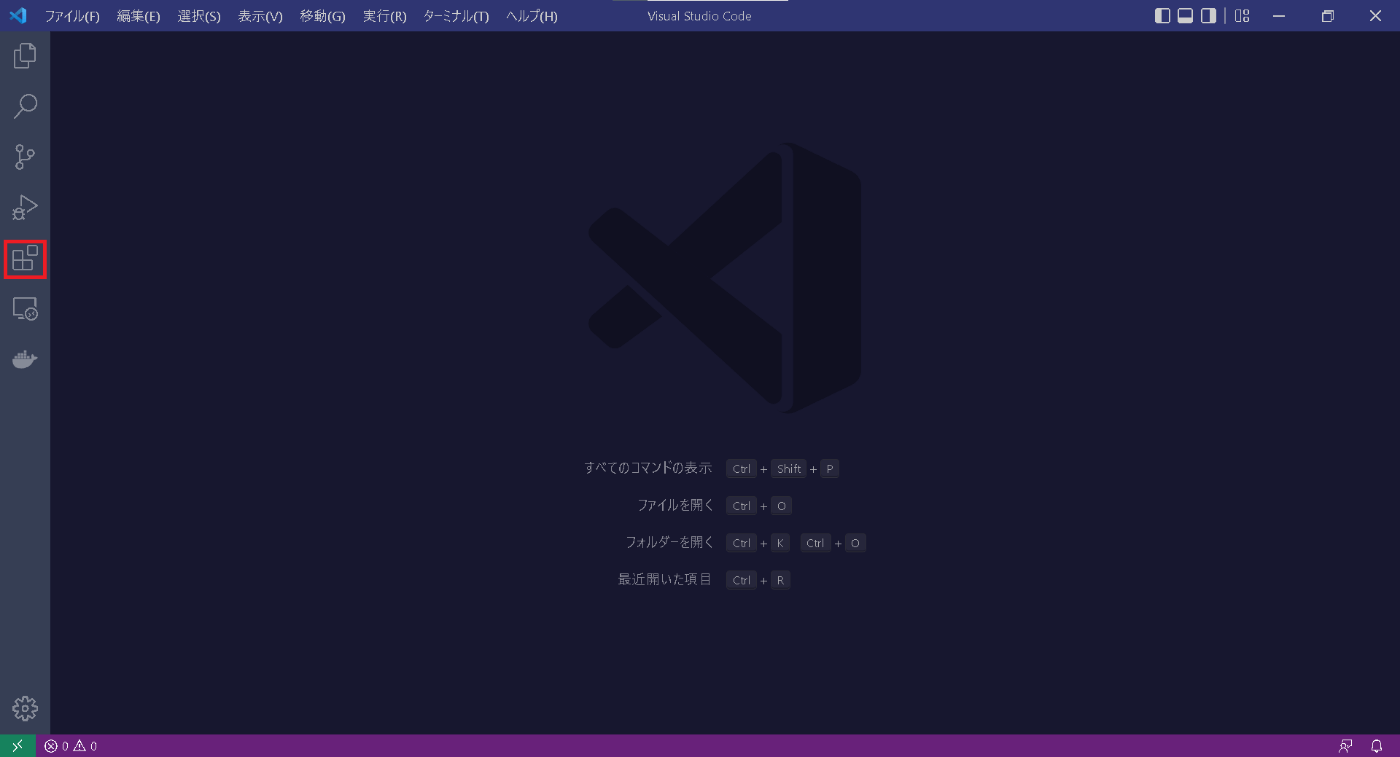This screenshot has height=757, width=1400.
Task: Click the フォルダーを開く text
Action: pos(670,542)
